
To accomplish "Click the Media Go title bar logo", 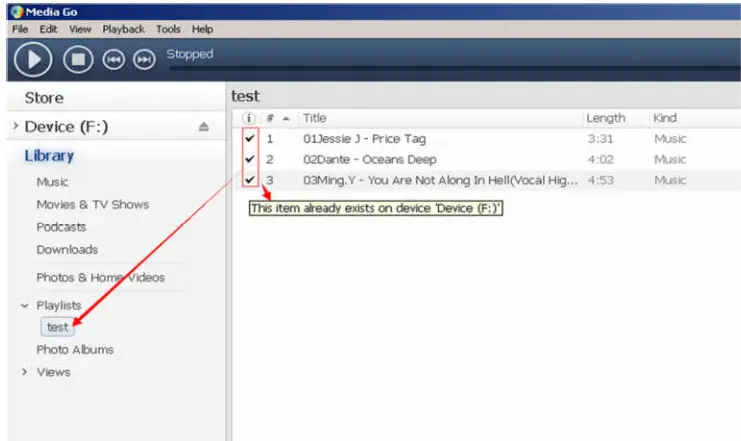I will (17, 12).
